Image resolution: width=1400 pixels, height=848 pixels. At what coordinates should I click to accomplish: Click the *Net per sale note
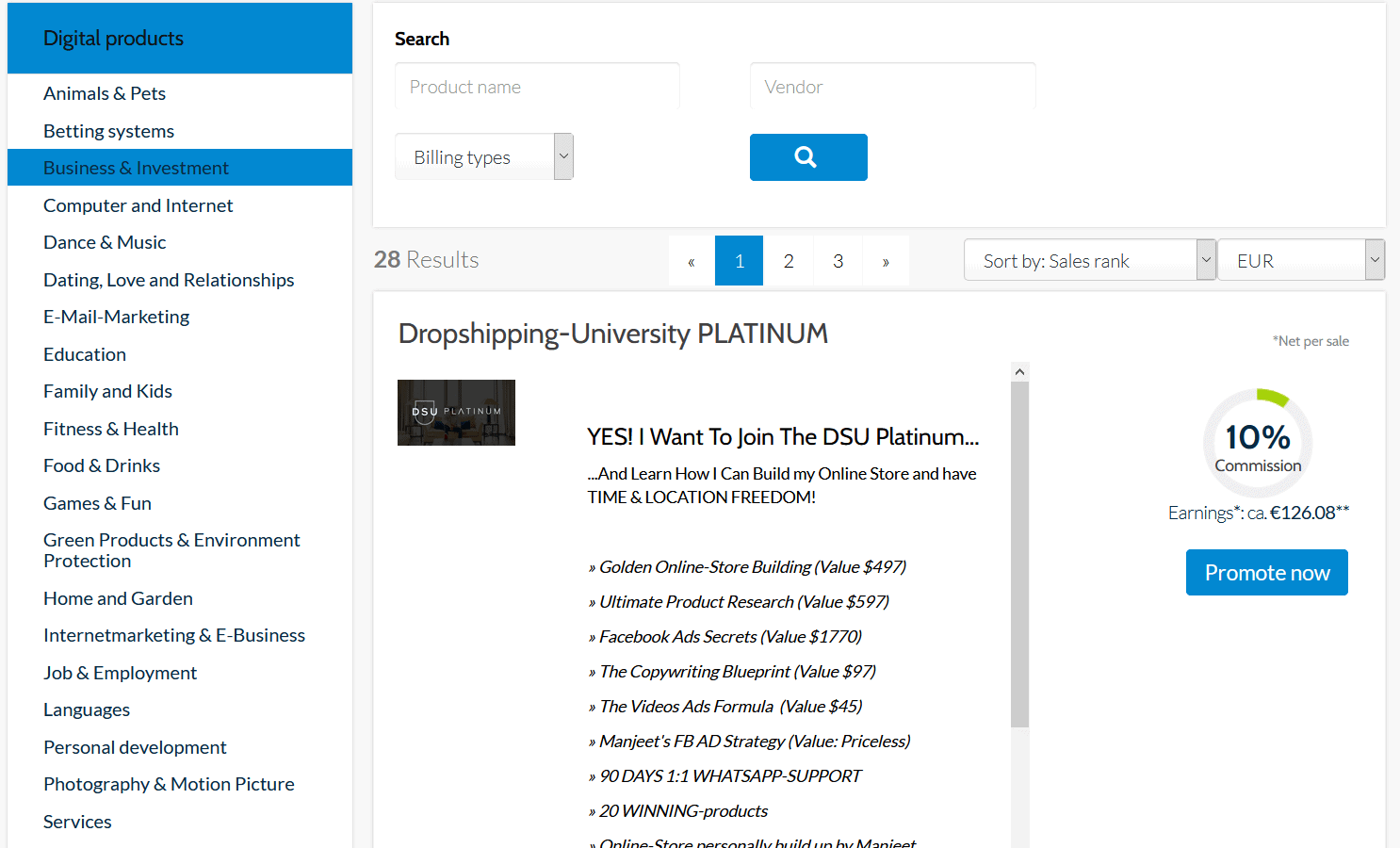pyautogui.click(x=1310, y=341)
